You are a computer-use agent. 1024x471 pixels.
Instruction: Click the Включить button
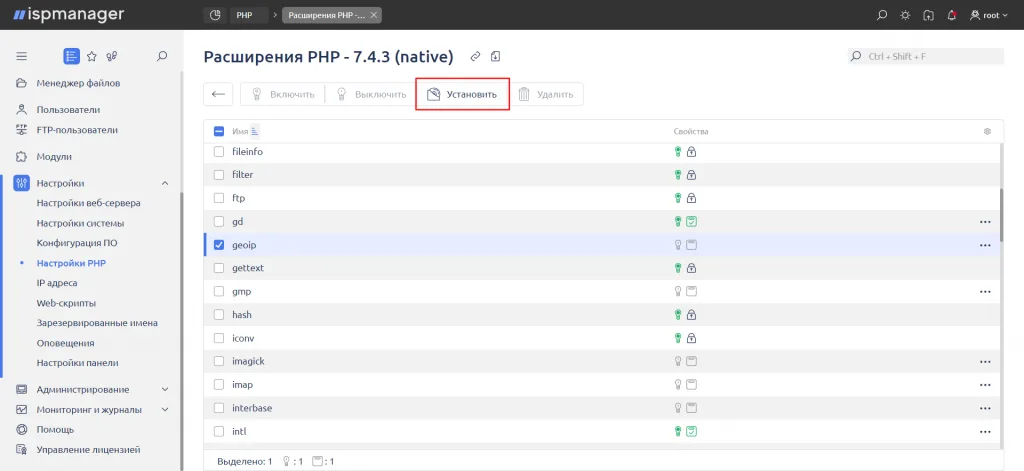(283, 94)
